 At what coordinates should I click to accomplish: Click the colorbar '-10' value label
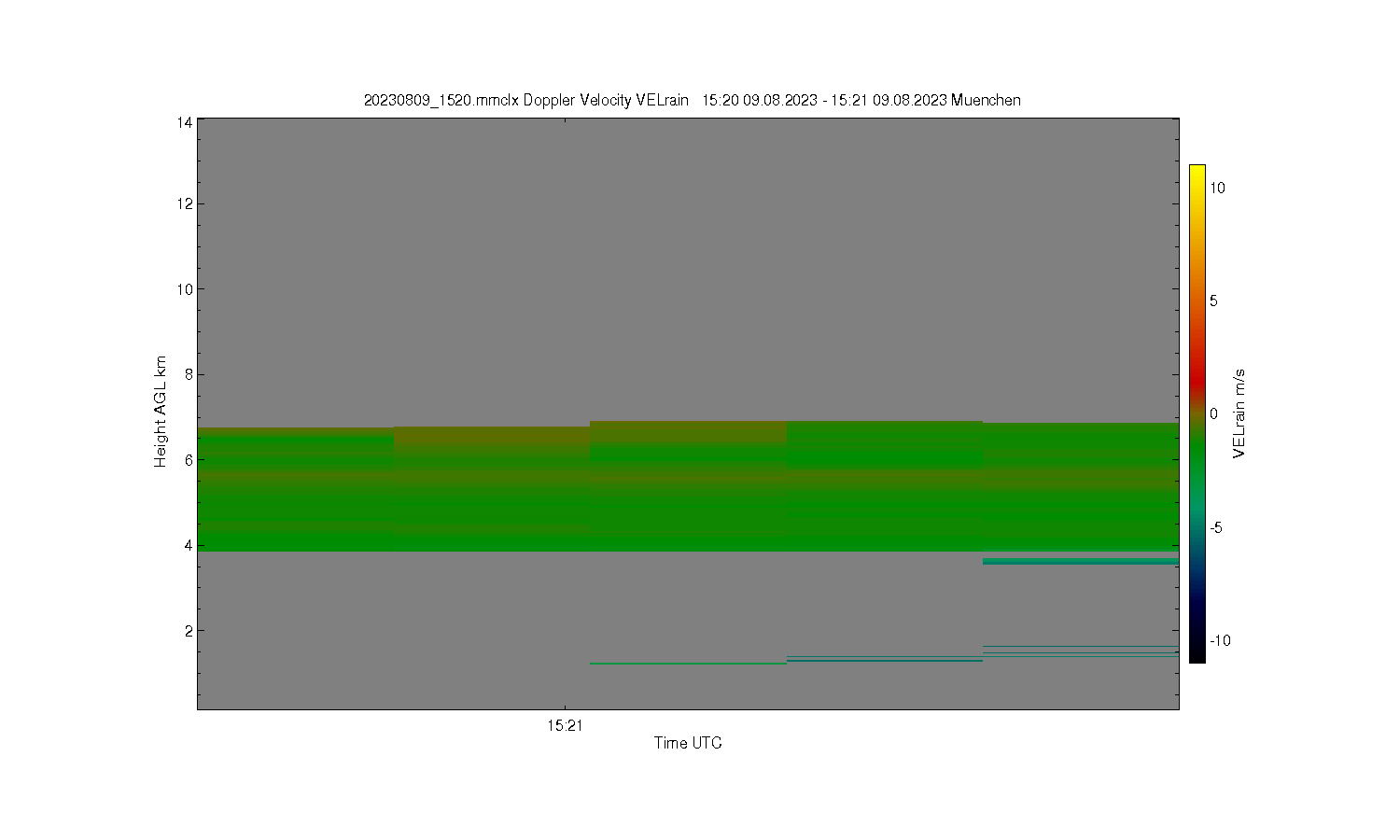click(x=1220, y=640)
